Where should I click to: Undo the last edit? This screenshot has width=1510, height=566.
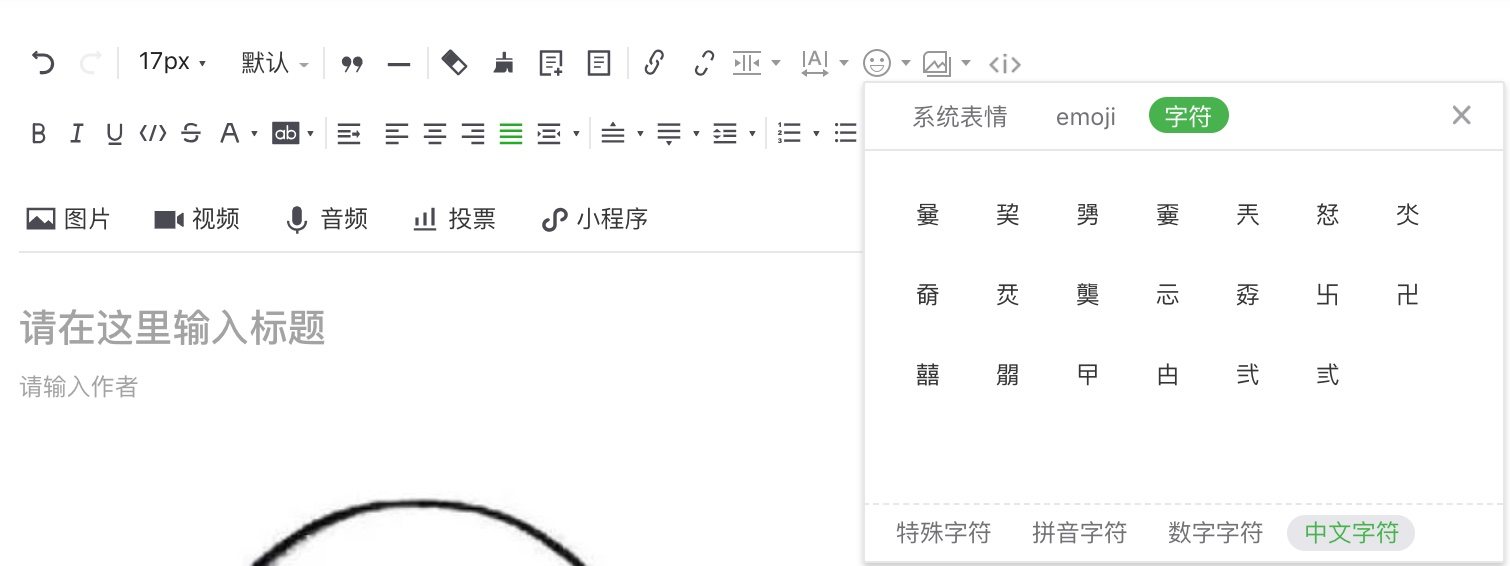43,63
